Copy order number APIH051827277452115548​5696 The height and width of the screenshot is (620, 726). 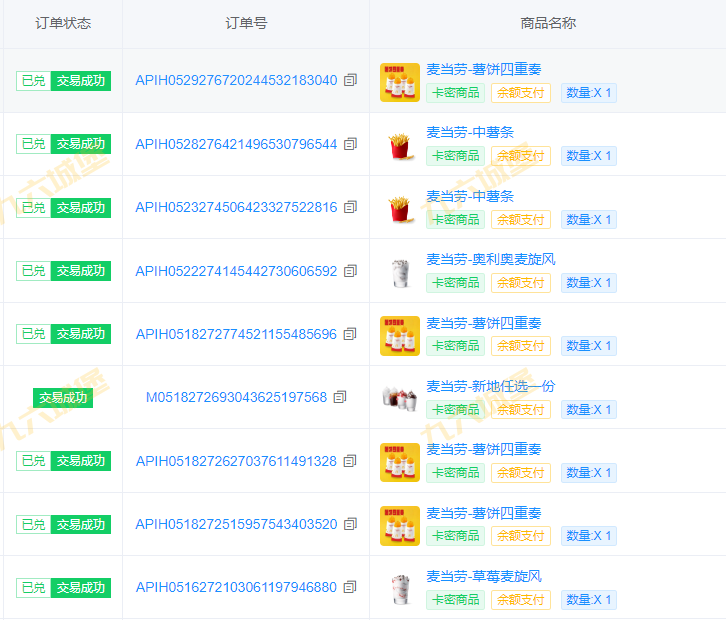350,334
